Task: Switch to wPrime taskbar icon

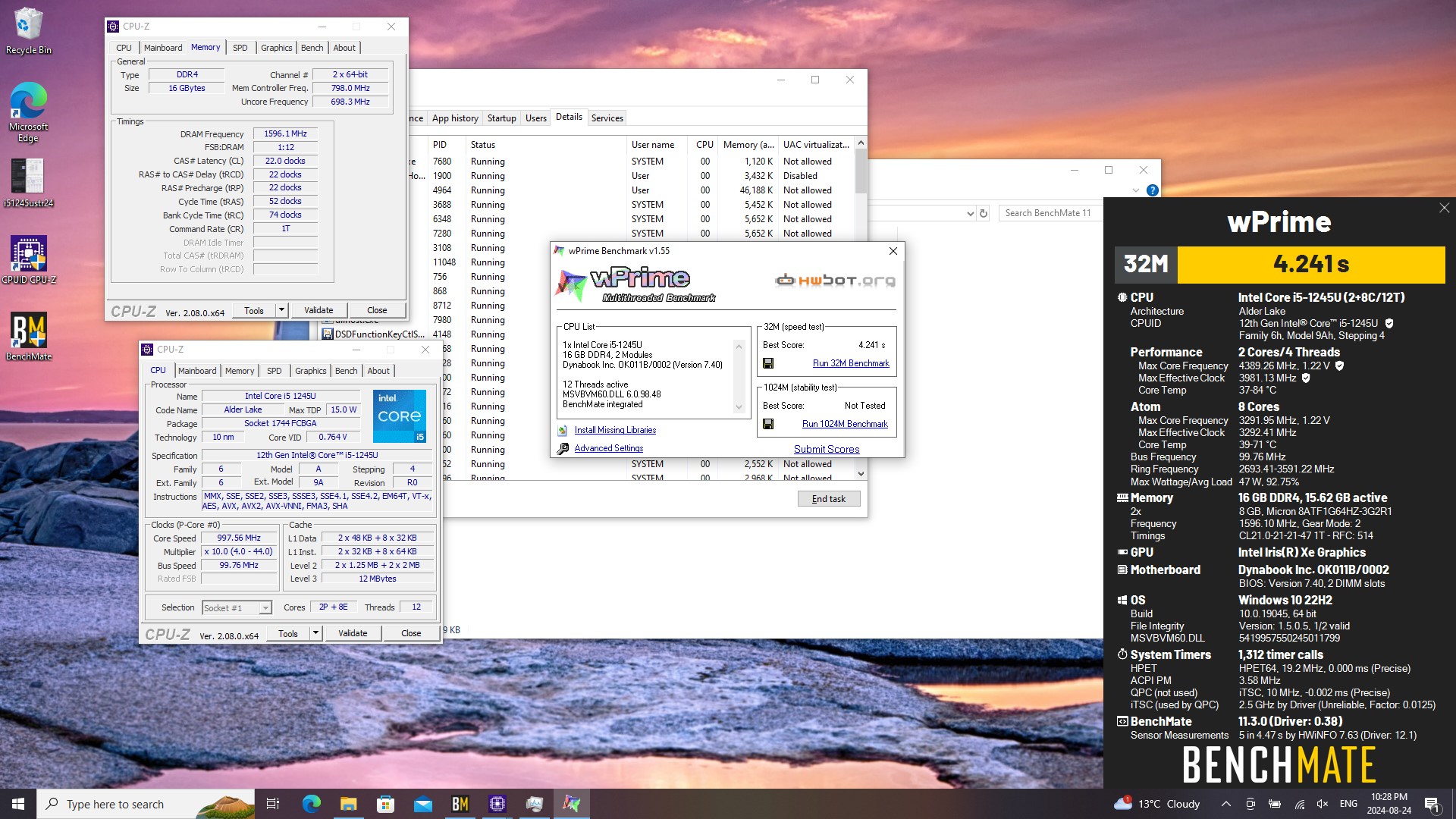Action: tap(572, 804)
